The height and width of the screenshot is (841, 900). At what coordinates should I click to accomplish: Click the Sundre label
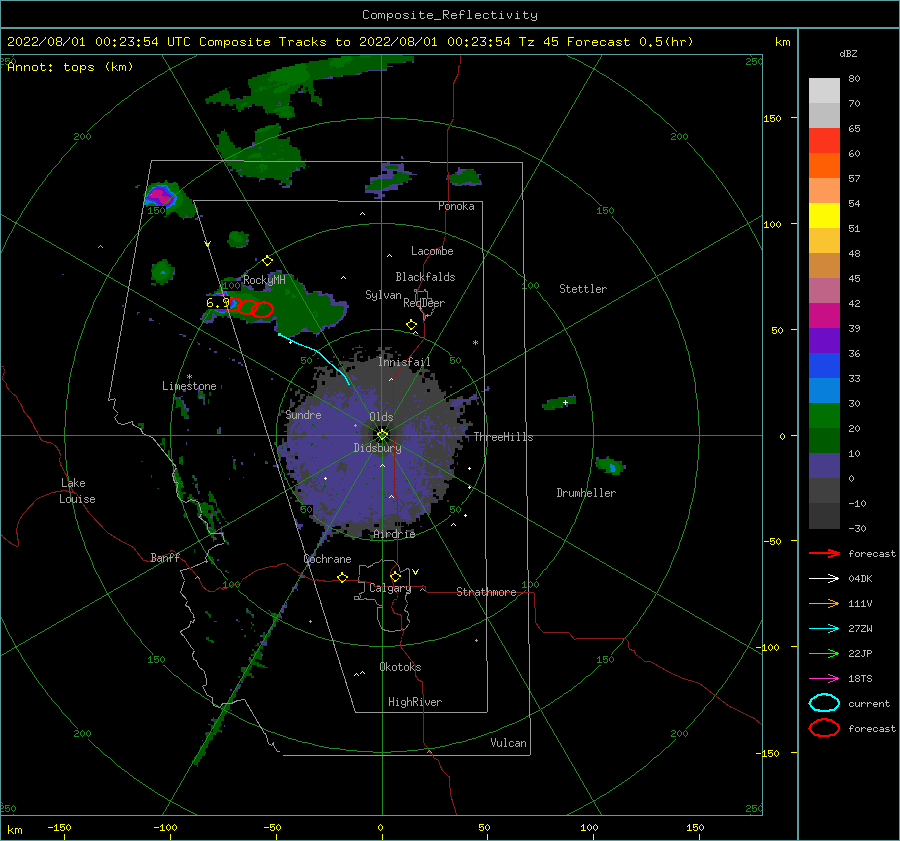[303, 414]
